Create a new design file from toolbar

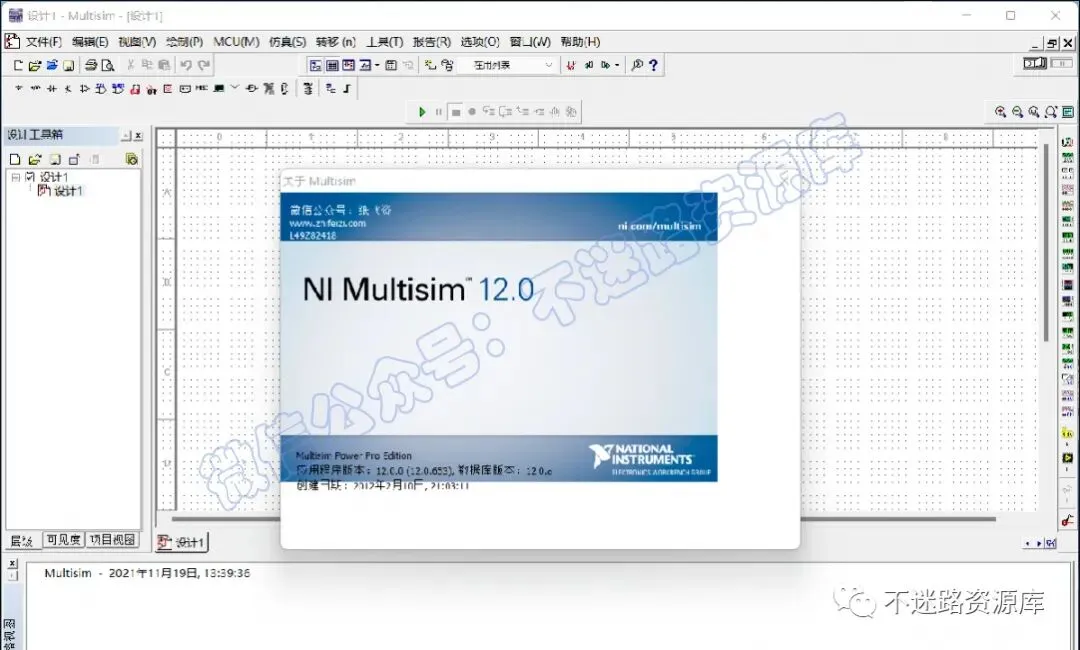(19, 65)
